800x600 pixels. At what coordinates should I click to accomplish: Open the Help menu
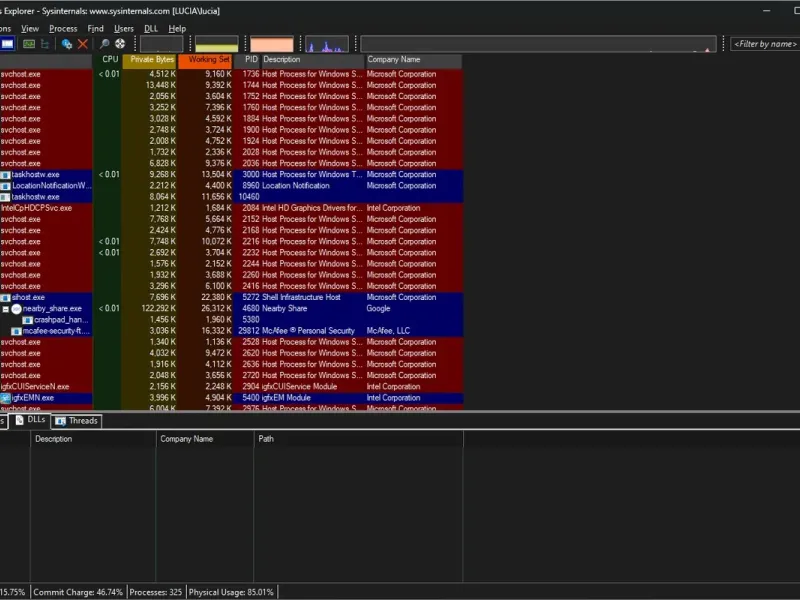tap(177, 29)
